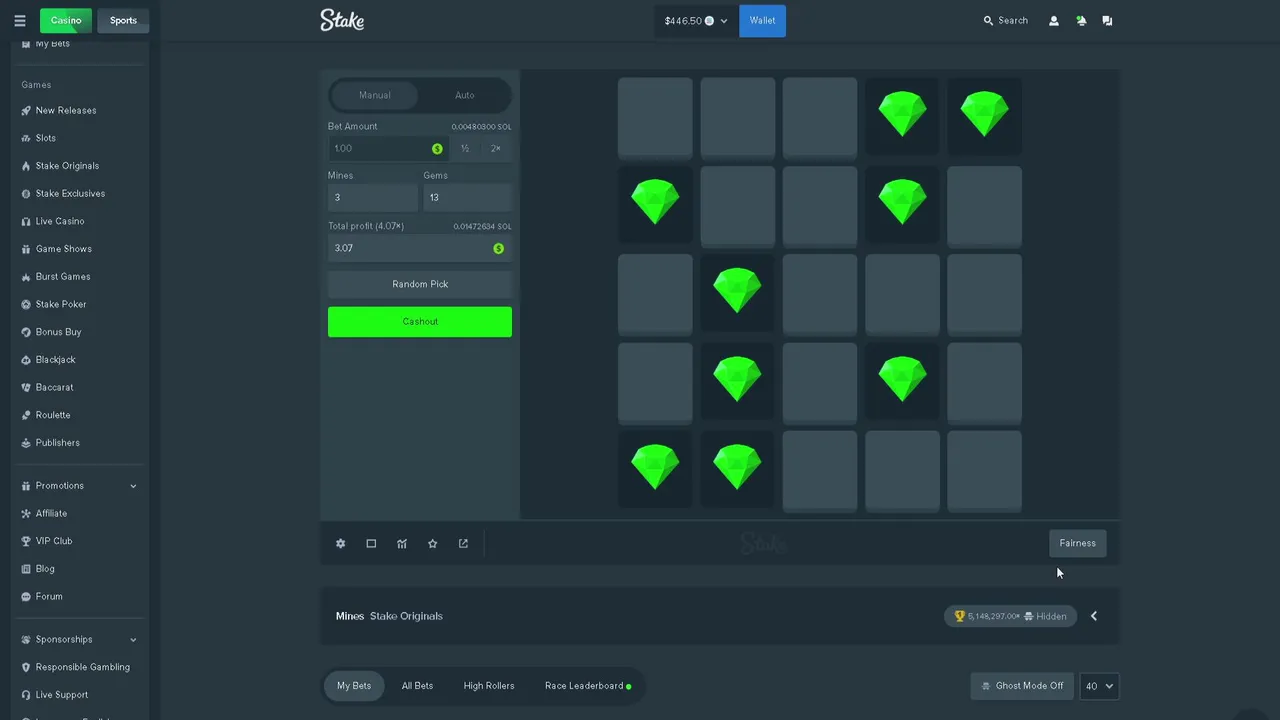Open the notifications bell icon
This screenshot has height=720, width=1280.
click(1081, 20)
